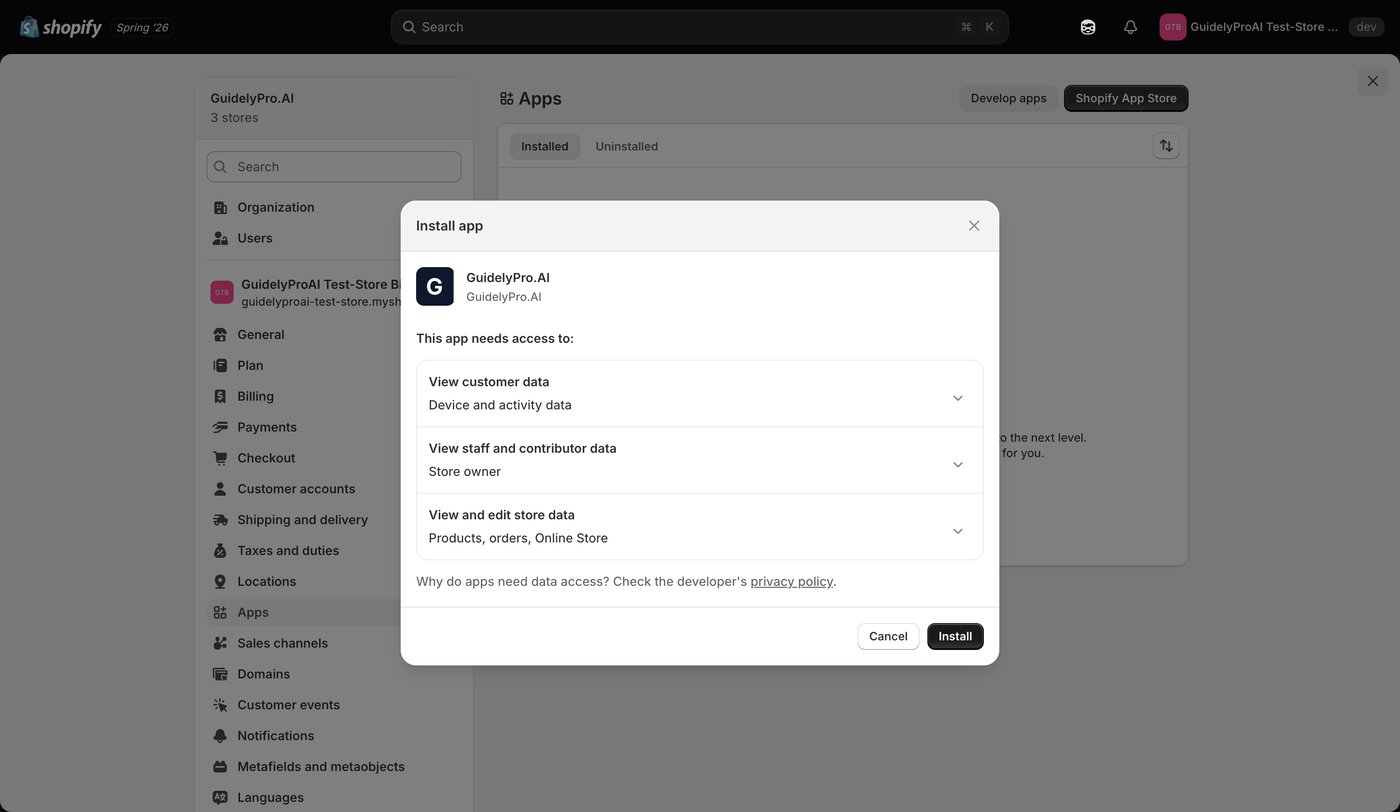
Task: Open Sales channels settings
Action: coord(304,643)
